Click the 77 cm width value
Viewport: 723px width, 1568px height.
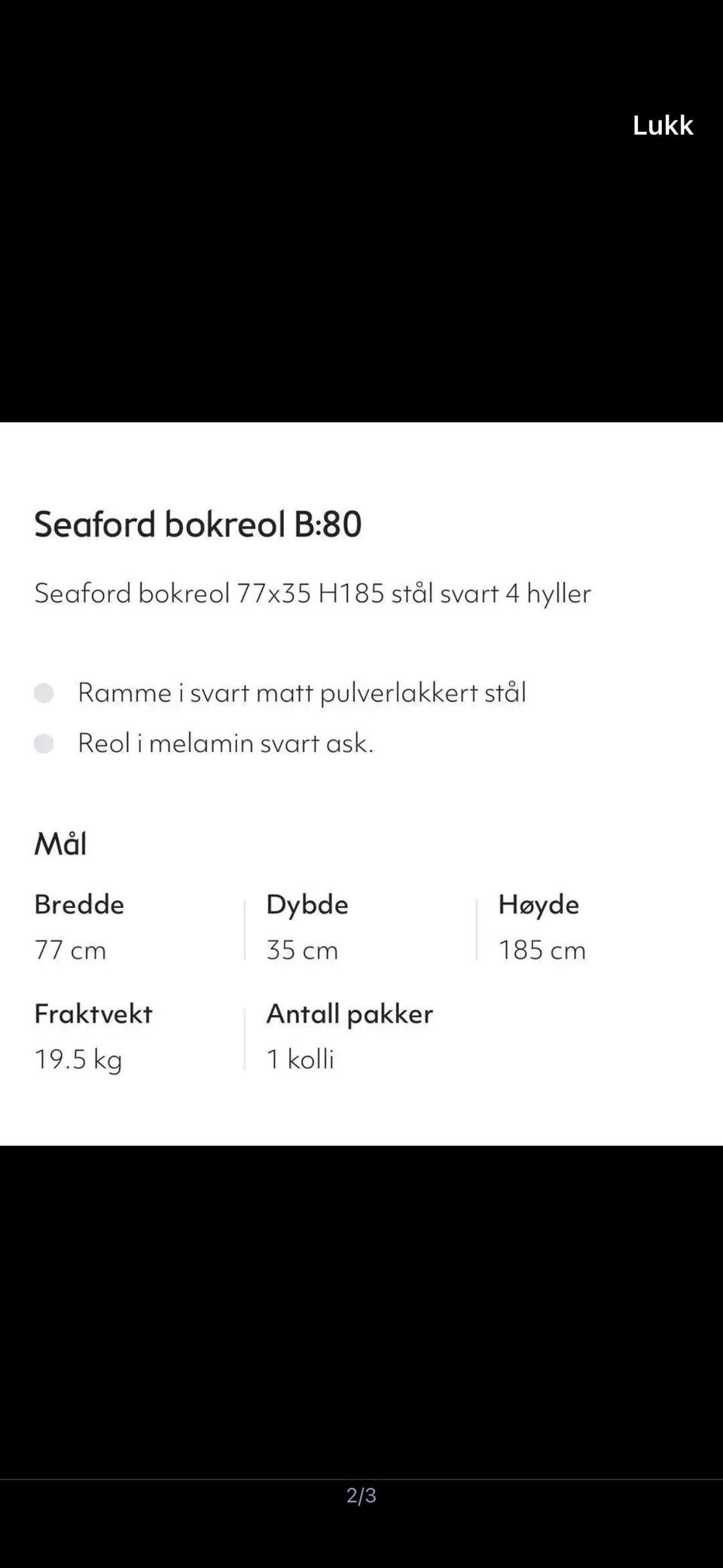pyautogui.click(x=69, y=950)
